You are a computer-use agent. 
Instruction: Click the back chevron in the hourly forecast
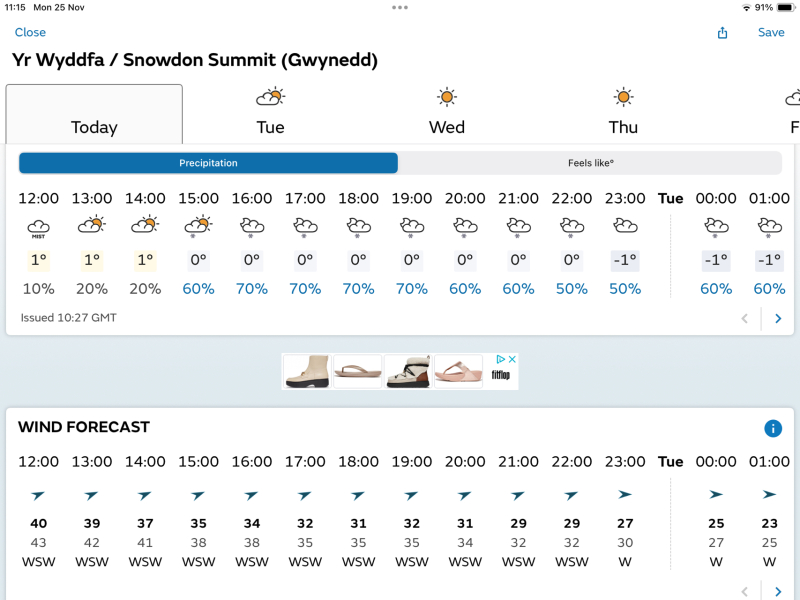click(745, 318)
